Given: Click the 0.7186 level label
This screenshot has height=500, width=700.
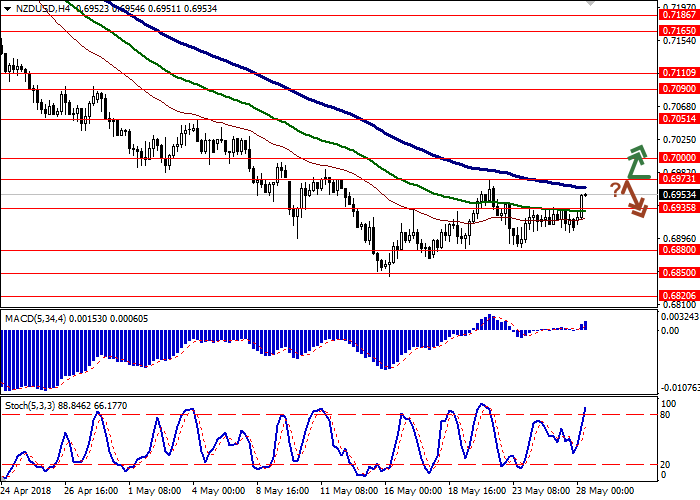Looking at the screenshot, I should click(676, 16).
